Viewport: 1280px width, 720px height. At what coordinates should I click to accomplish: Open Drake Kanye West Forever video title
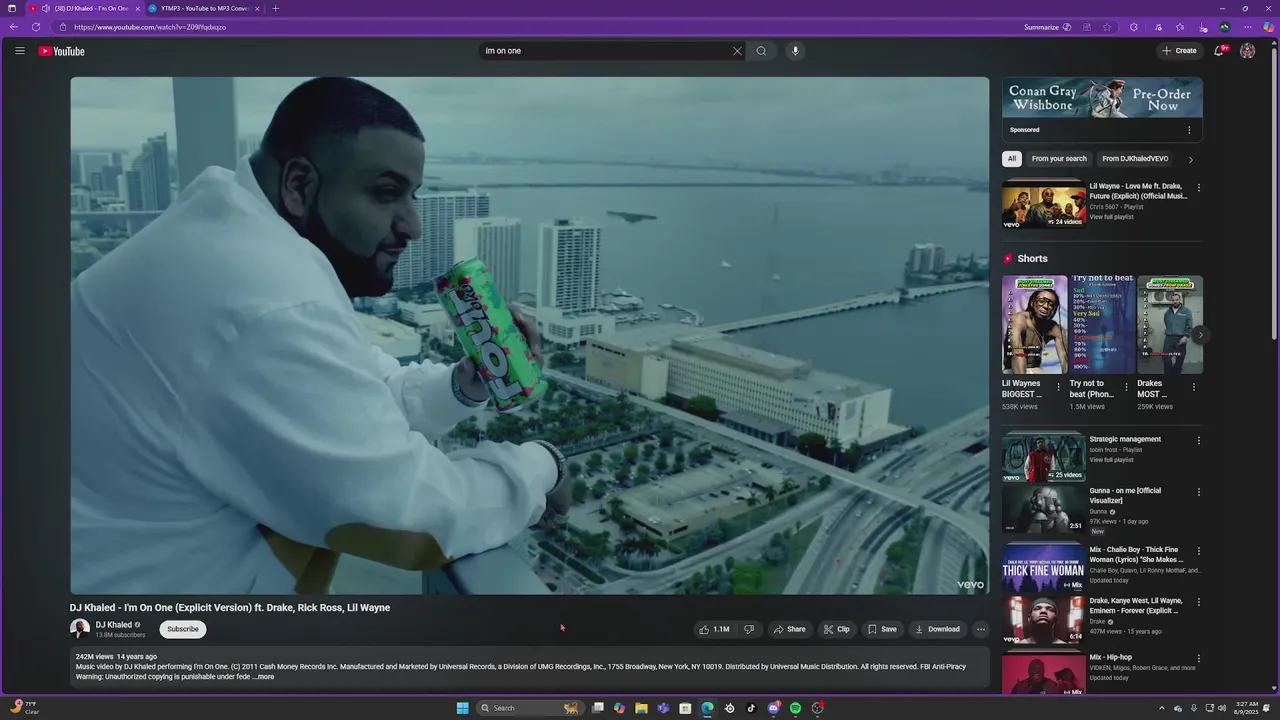1136,606
